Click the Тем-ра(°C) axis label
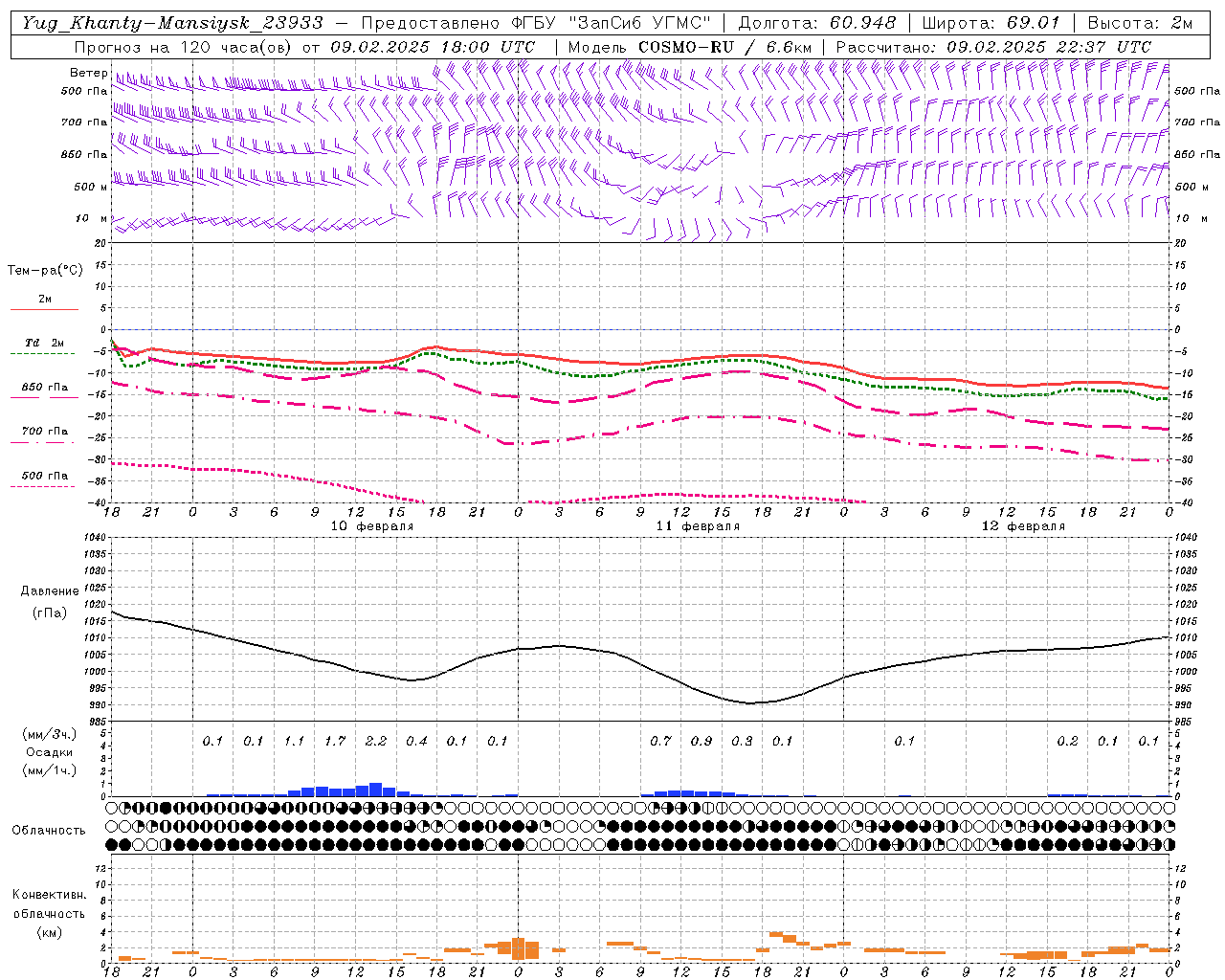This screenshot has height=980, width=1225. click(45, 271)
